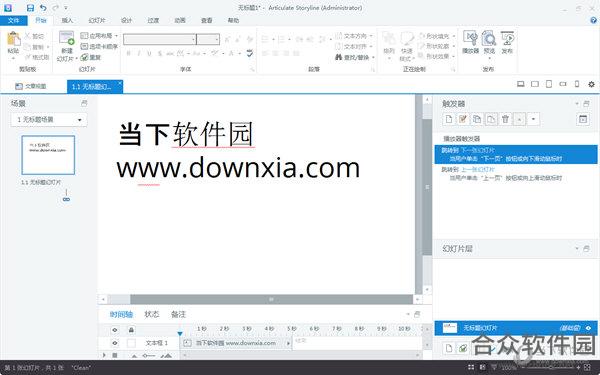Create a new trigger in Triggers panel

pyautogui.click(x=449, y=119)
